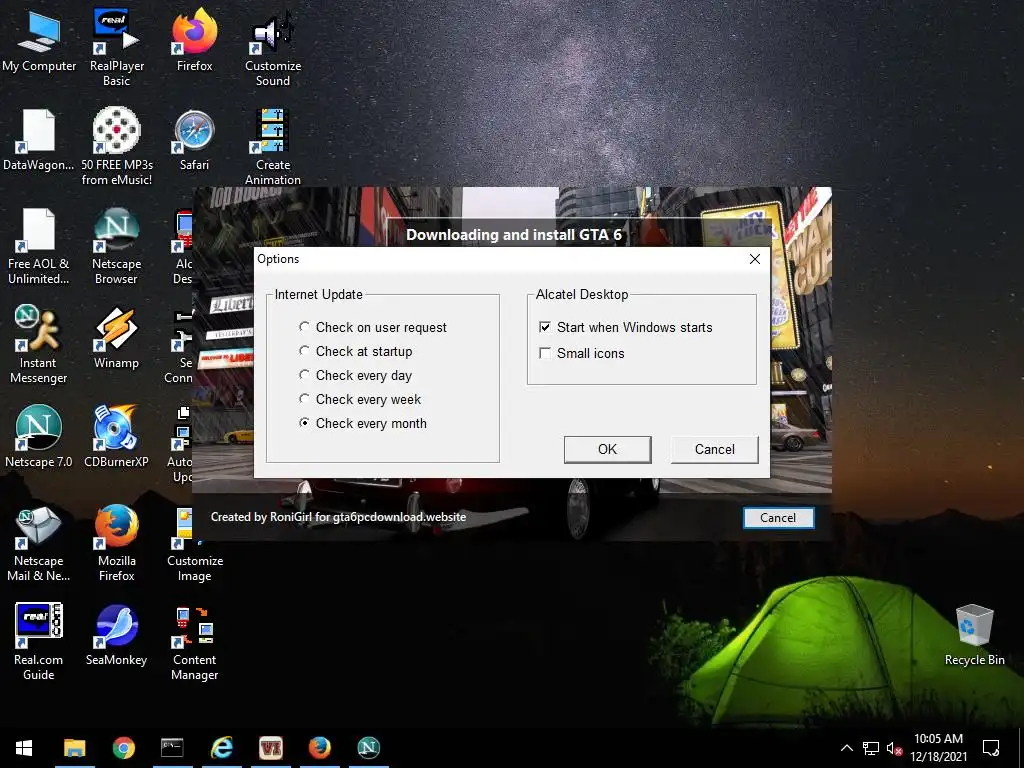Open the network status tray icon
Viewport: 1024px width, 768px height.
(x=871, y=748)
